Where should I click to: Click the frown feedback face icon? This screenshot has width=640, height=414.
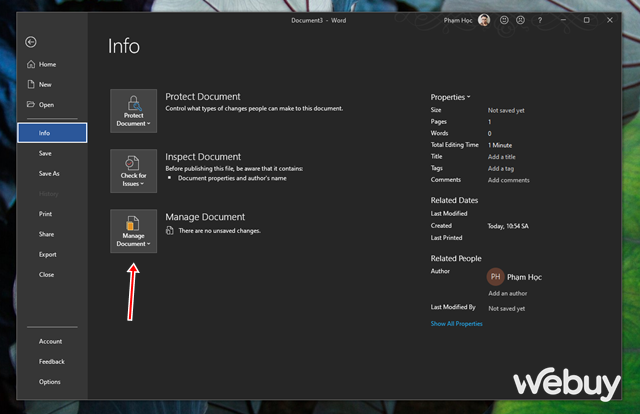click(522, 20)
